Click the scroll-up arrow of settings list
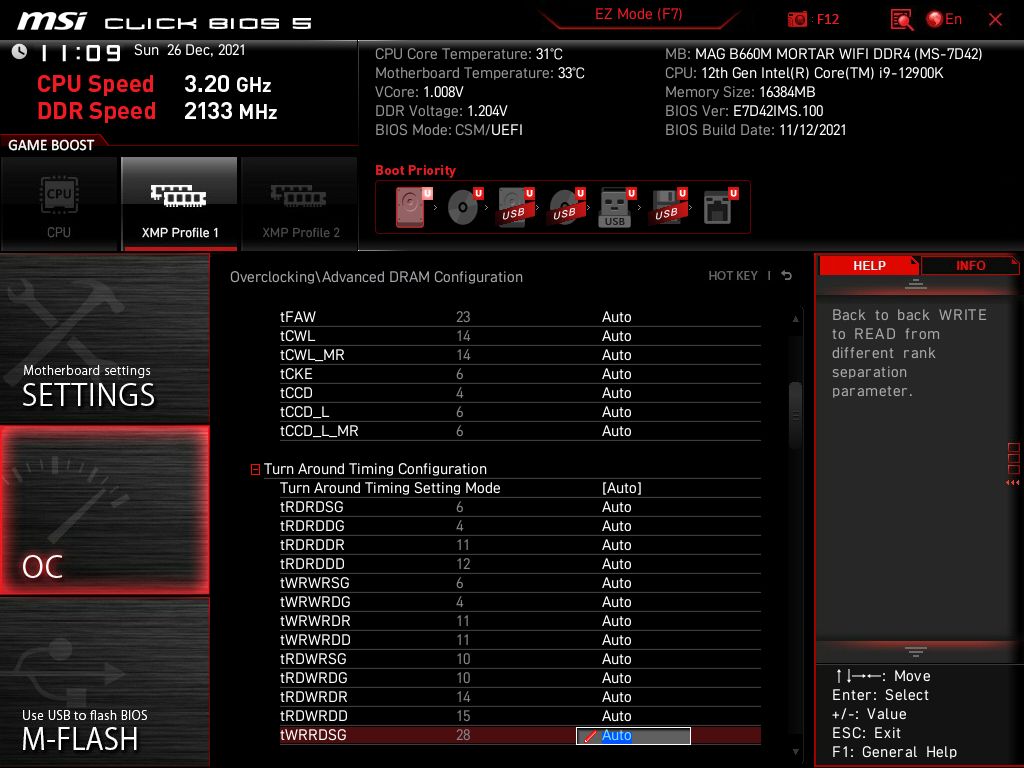1024x768 pixels. point(795,319)
